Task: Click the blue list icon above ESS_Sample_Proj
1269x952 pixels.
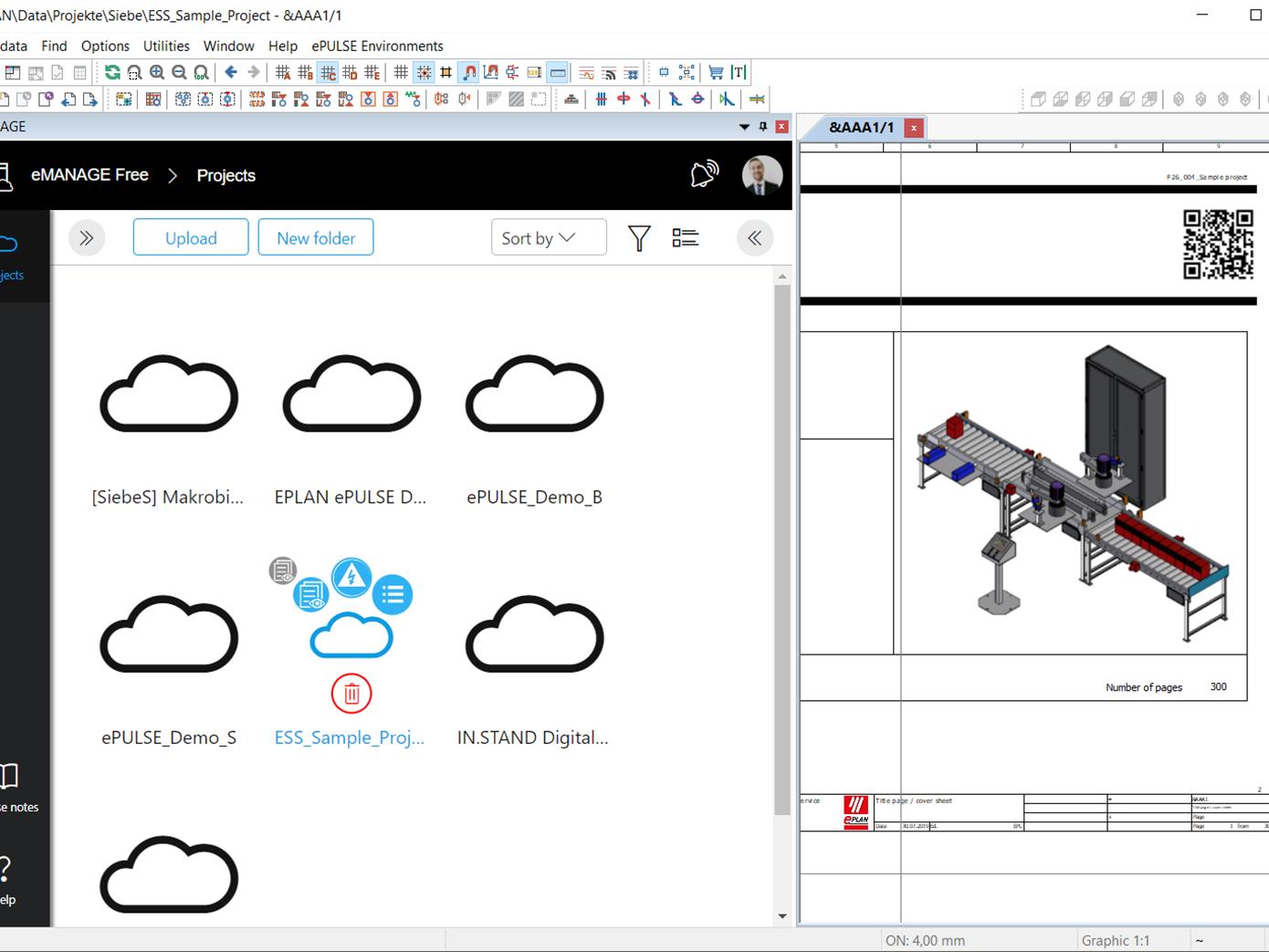Action: pyautogui.click(x=393, y=595)
